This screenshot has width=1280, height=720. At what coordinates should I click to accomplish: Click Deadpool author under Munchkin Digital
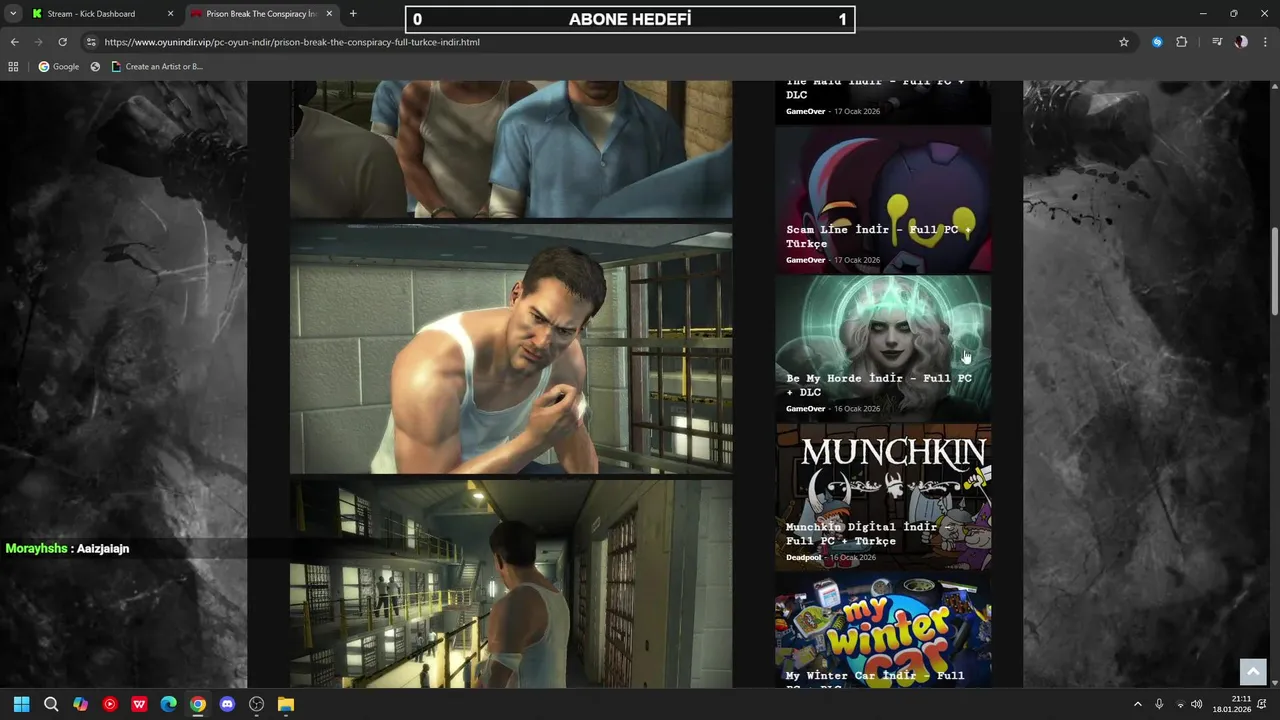(803, 558)
